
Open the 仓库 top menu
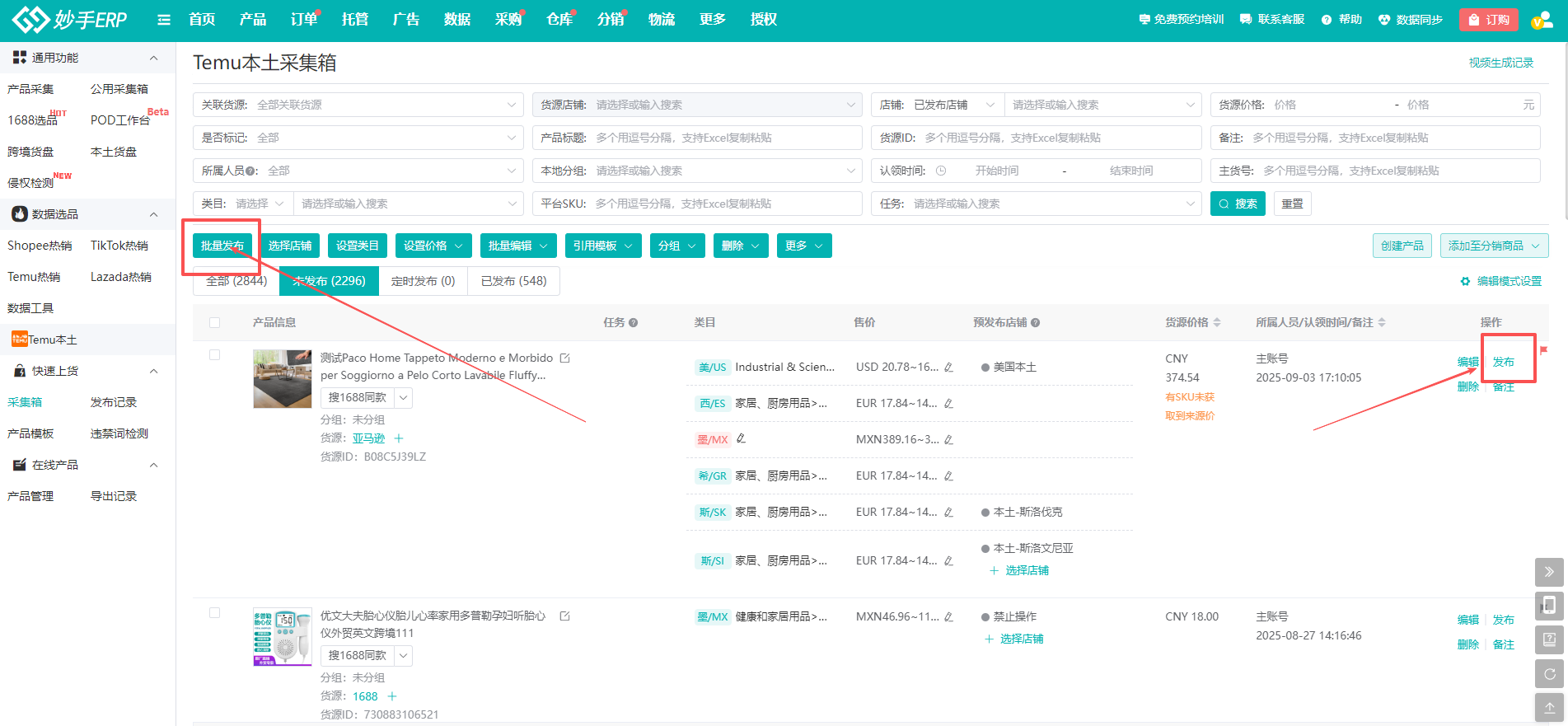pos(559,20)
